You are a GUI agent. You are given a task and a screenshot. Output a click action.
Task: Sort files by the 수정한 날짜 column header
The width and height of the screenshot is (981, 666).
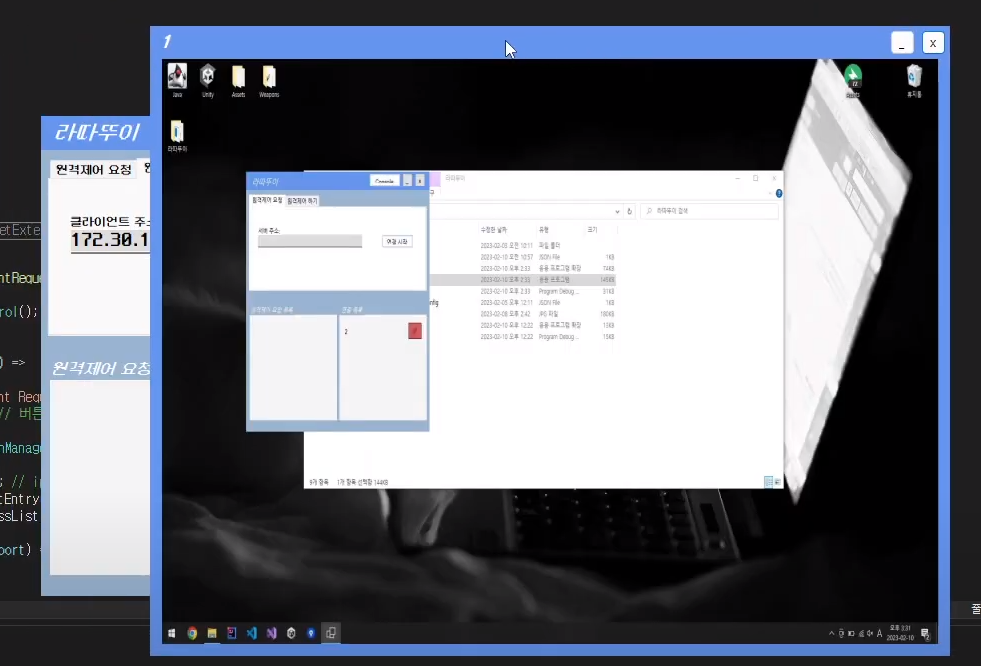tap(492, 228)
